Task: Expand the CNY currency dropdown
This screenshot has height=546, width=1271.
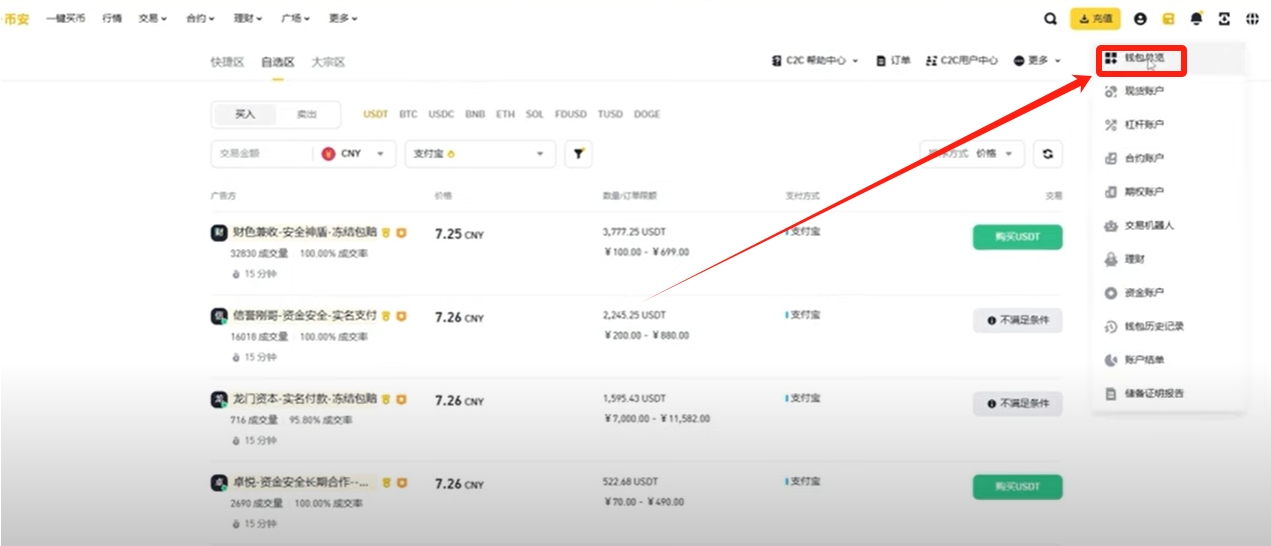Action: (x=355, y=154)
